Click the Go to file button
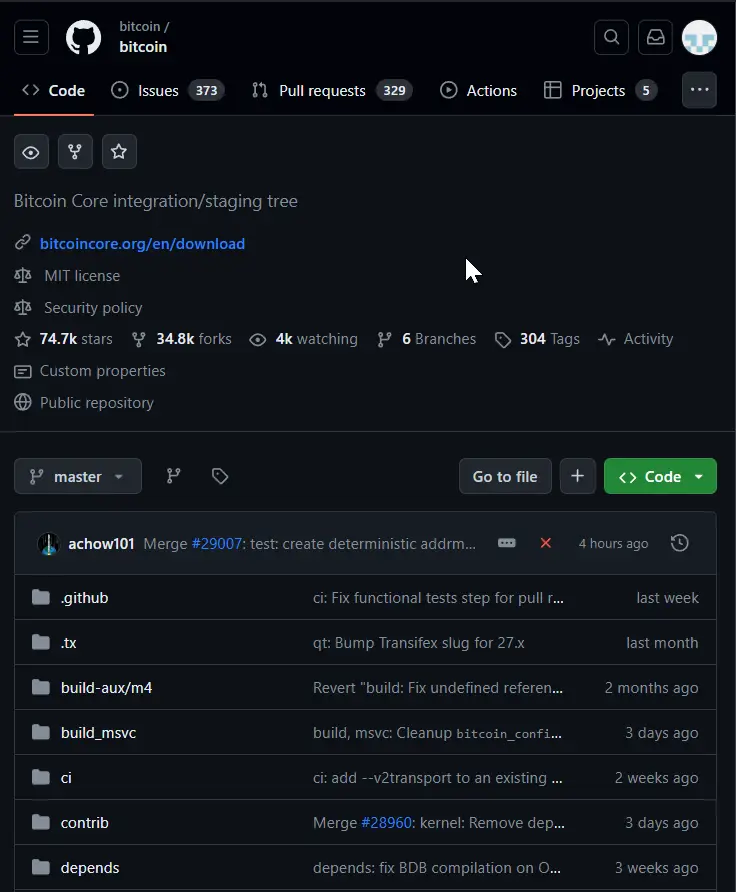The width and height of the screenshot is (736, 892). 505,476
